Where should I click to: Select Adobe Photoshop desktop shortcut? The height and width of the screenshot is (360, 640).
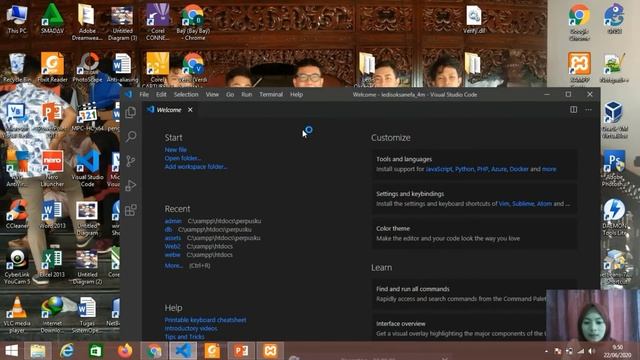click(x=614, y=168)
